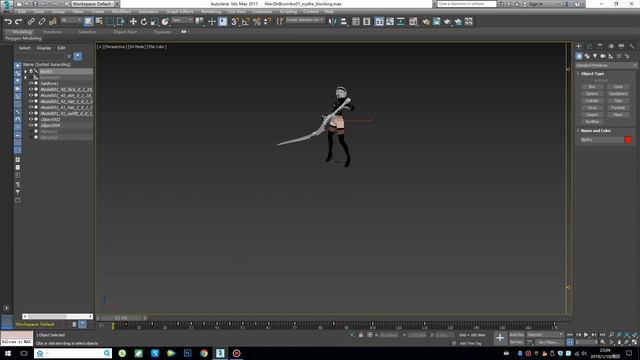640x360 pixels.
Task: Open the Selection Filter dropdown
Action: coord(71,20)
